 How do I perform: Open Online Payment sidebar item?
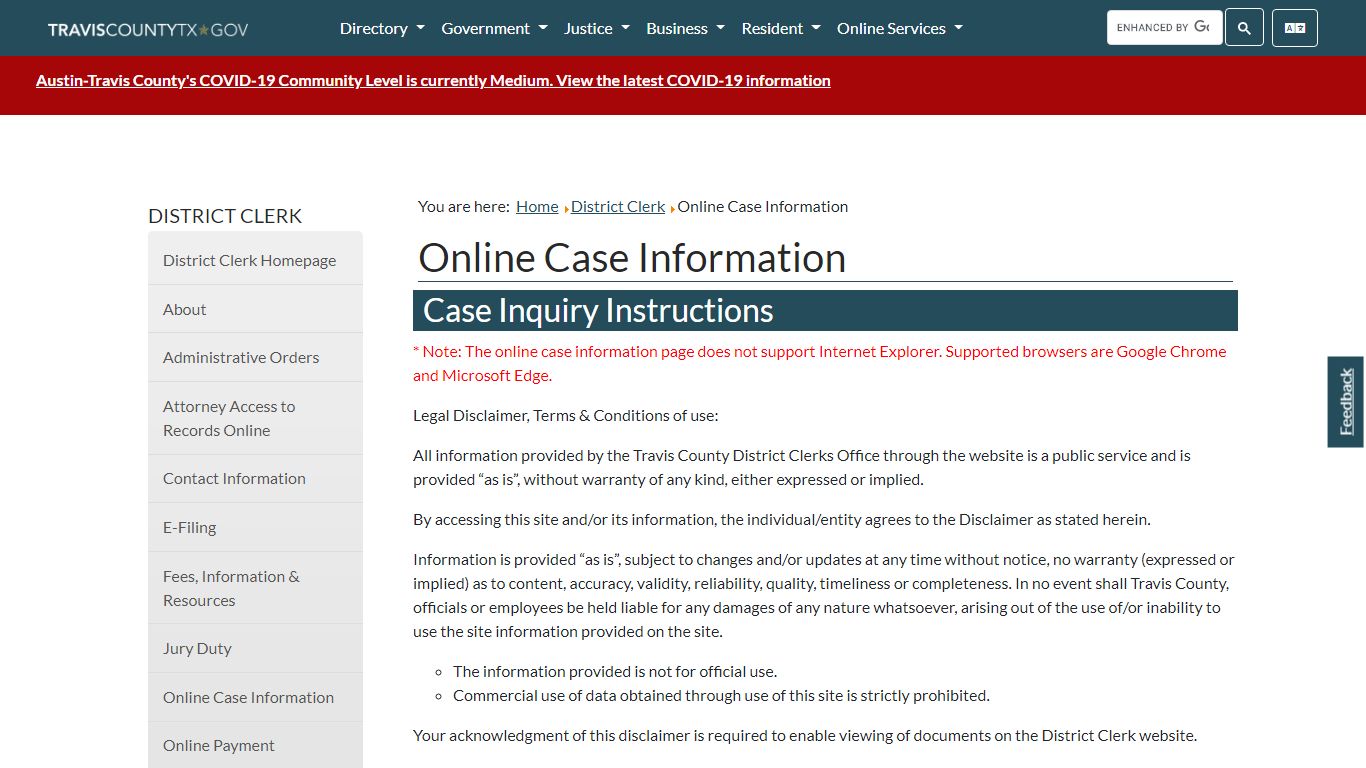pos(255,745)
